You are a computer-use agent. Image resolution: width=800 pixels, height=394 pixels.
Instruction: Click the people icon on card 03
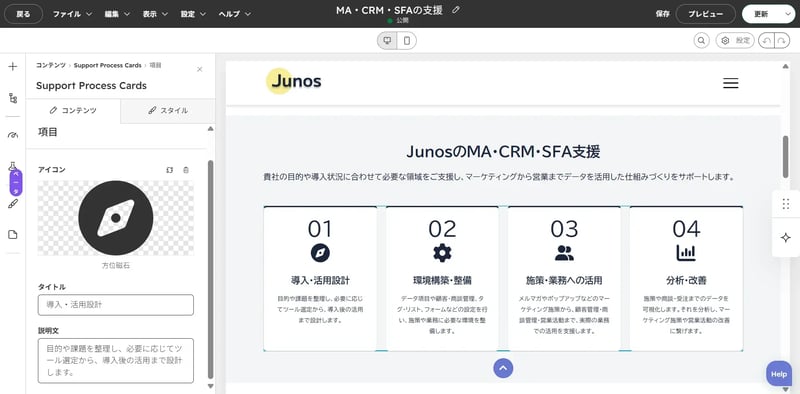pyautogui.click(x=564, y=253)
